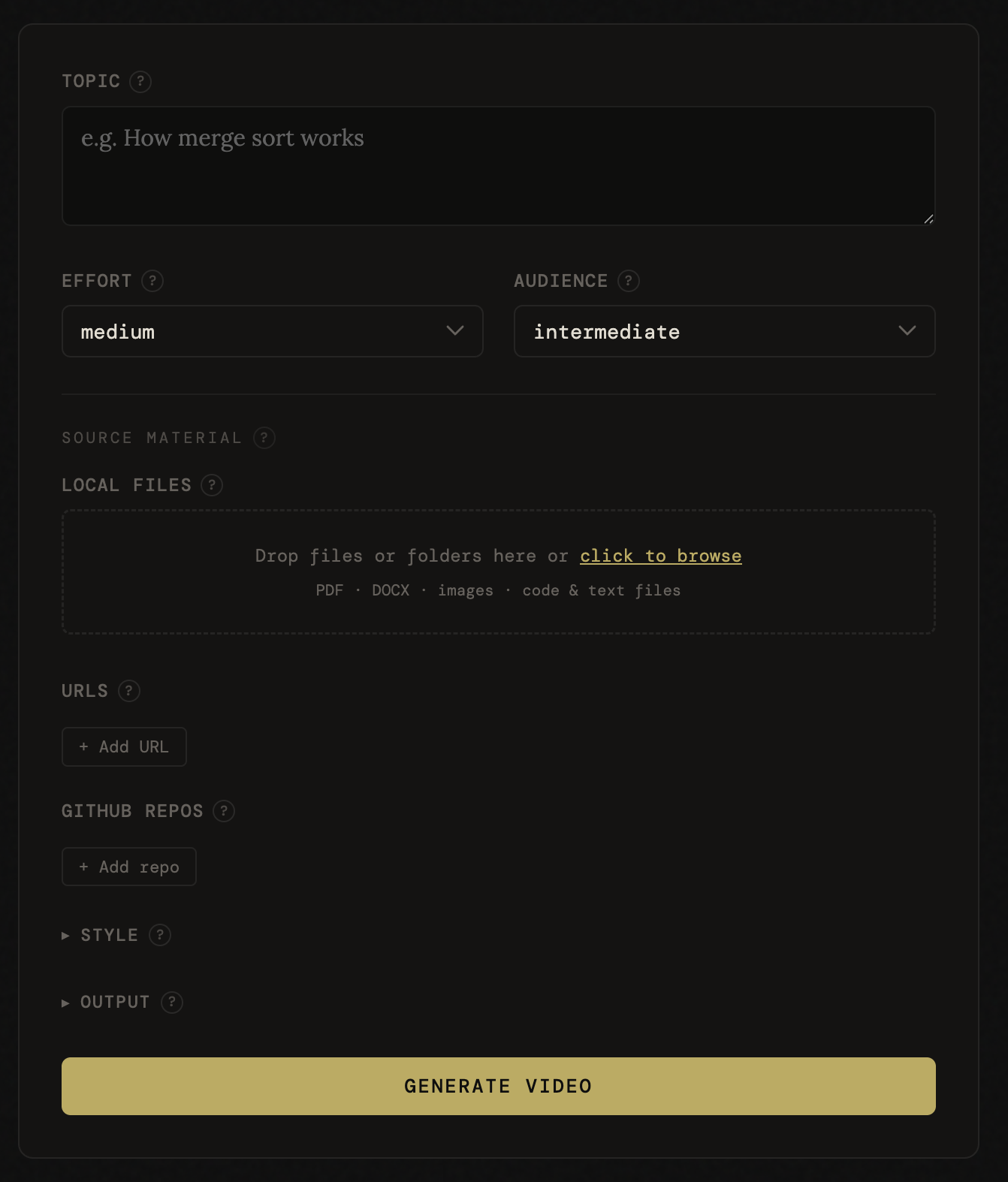Click the Add URL button
Screen dimensions: 1008x1182
click(124, 747)
